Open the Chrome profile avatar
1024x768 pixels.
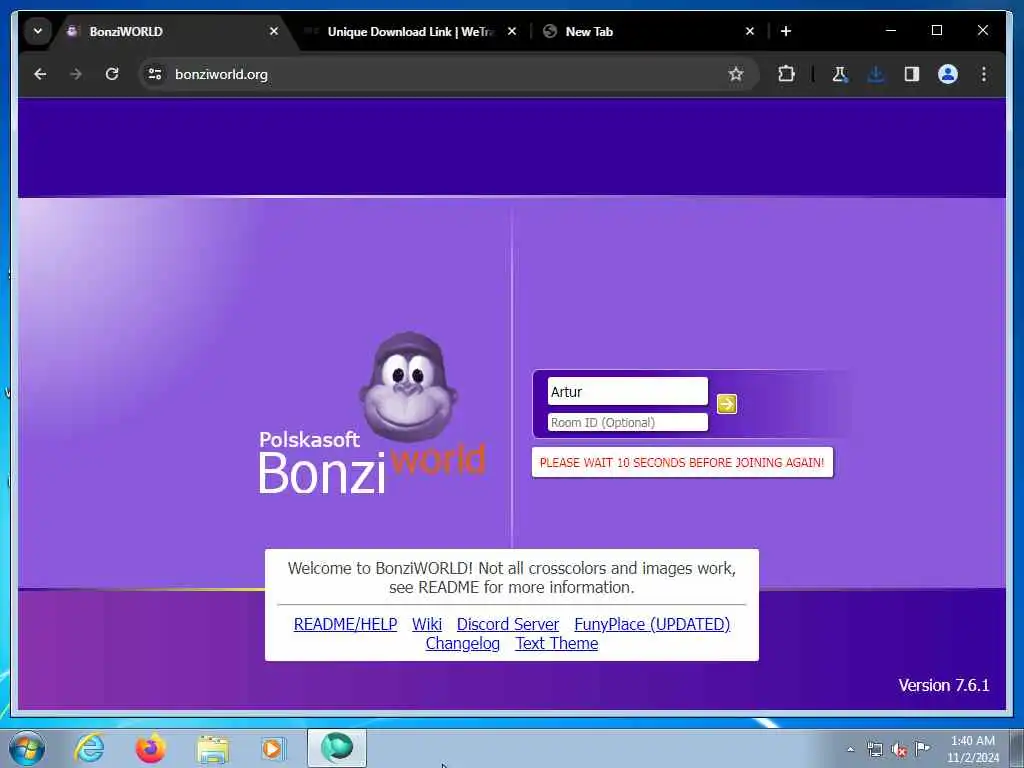948,74
